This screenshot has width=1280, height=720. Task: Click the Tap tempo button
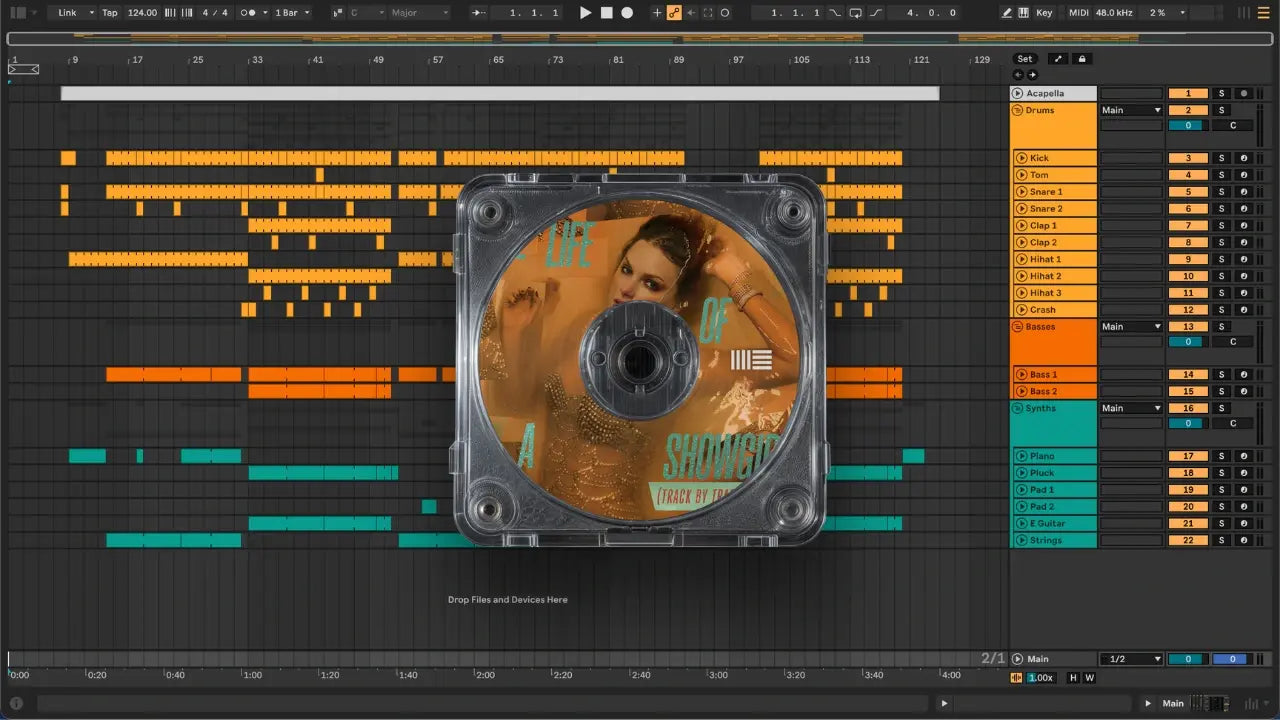pyautogui.click(x=110, y=13)
